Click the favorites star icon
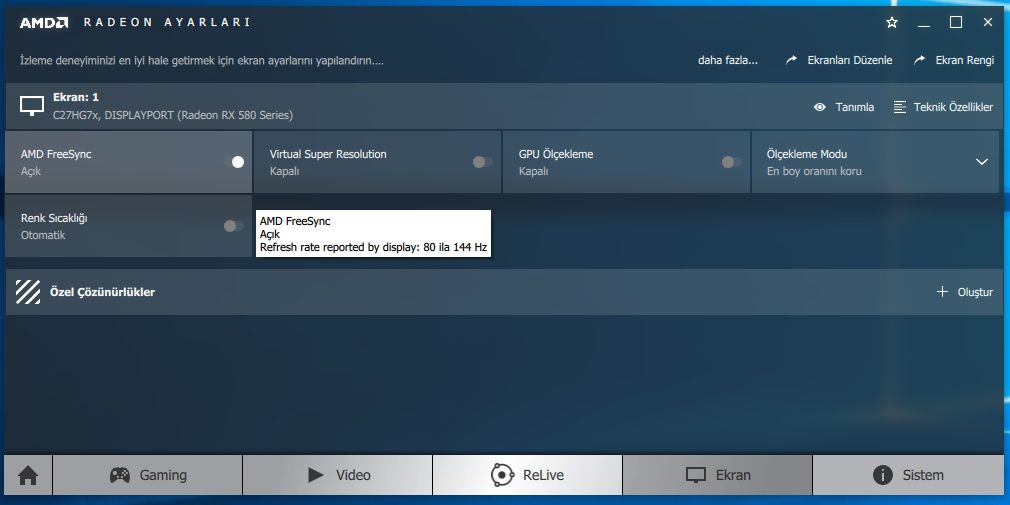This screenshot has height=505, width=1010. [x=892, y=23]
